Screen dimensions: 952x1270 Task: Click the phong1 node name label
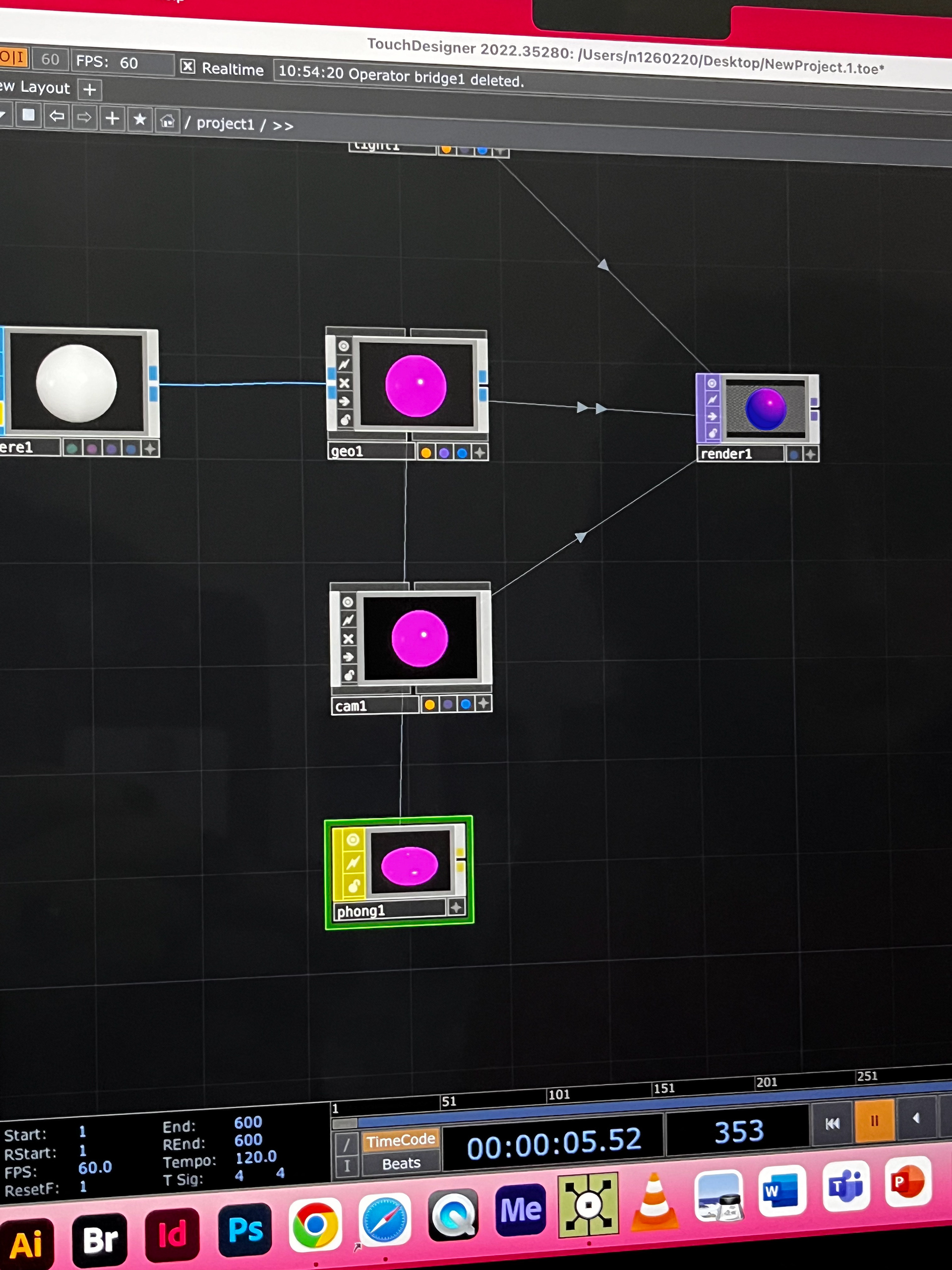390,911
